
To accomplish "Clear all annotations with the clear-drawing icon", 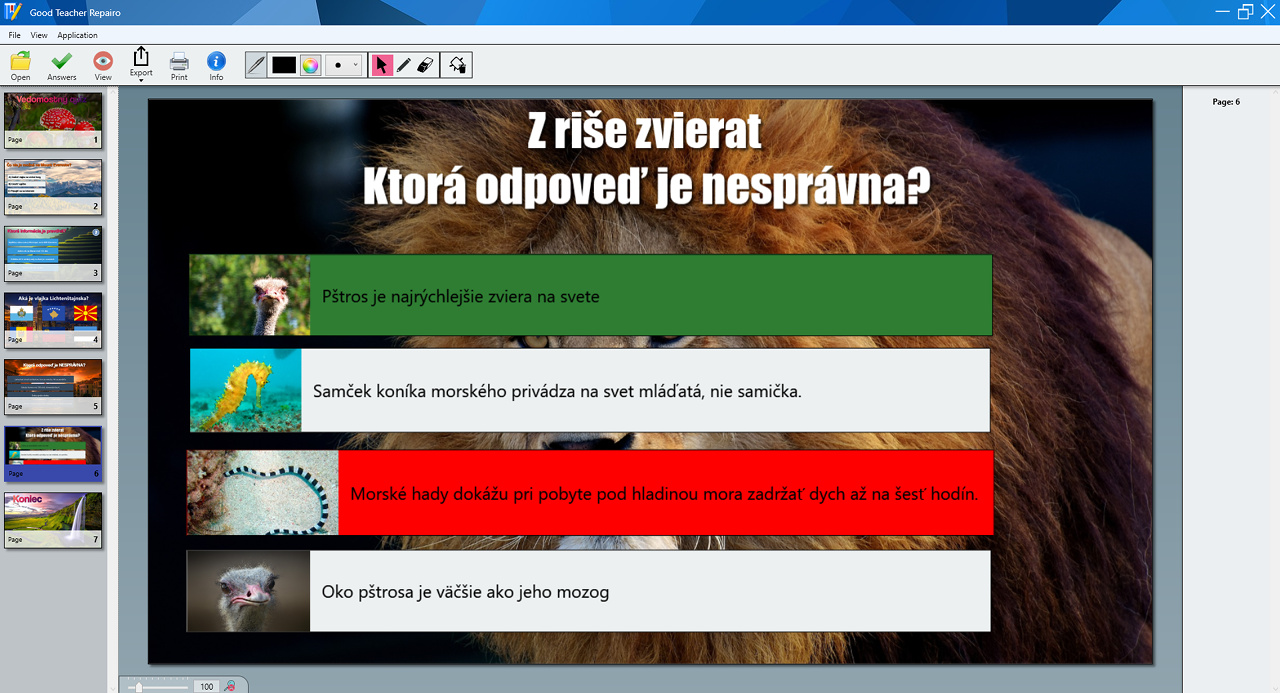I will click(x=456, y=64).
